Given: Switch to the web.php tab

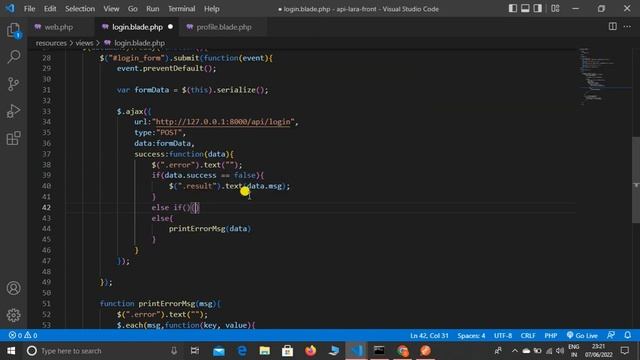Looking at the screenshot, I should point(58,27).
